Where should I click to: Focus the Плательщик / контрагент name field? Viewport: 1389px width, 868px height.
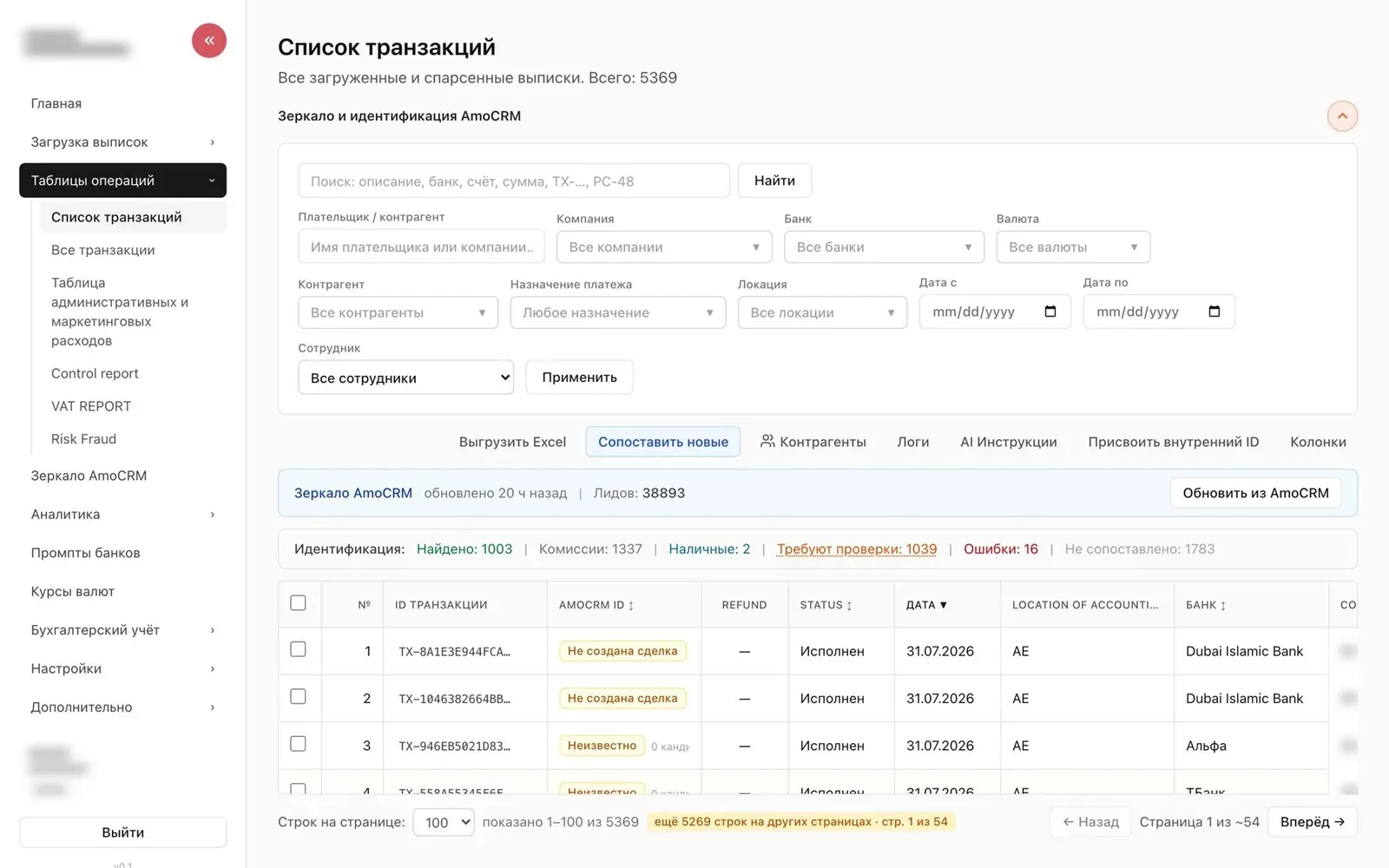(x=421, y=247)
